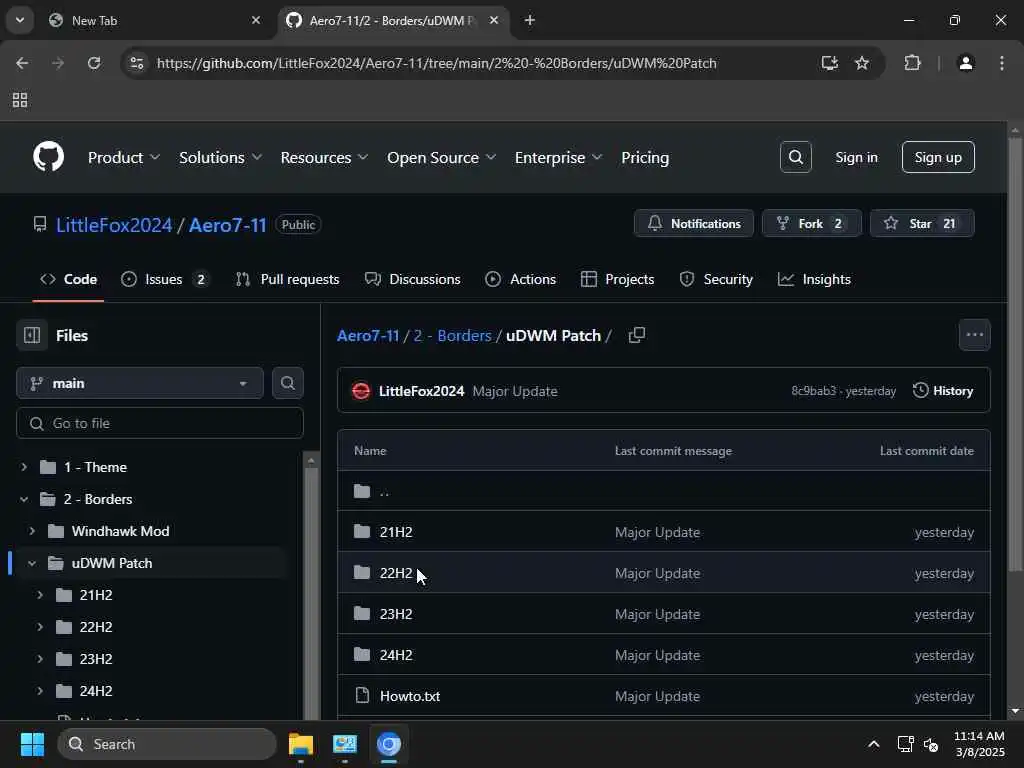The image size is (1024, 768).
Task: Fork the repository with the Fork button
Action: click(x=812, y=223)
